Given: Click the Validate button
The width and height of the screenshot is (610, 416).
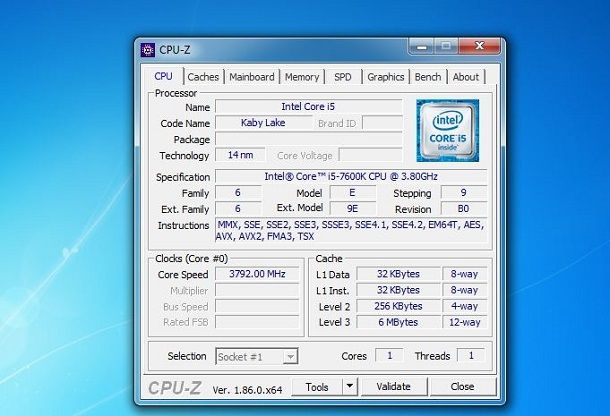Looking at the screenshot, I should click(394, 387).
